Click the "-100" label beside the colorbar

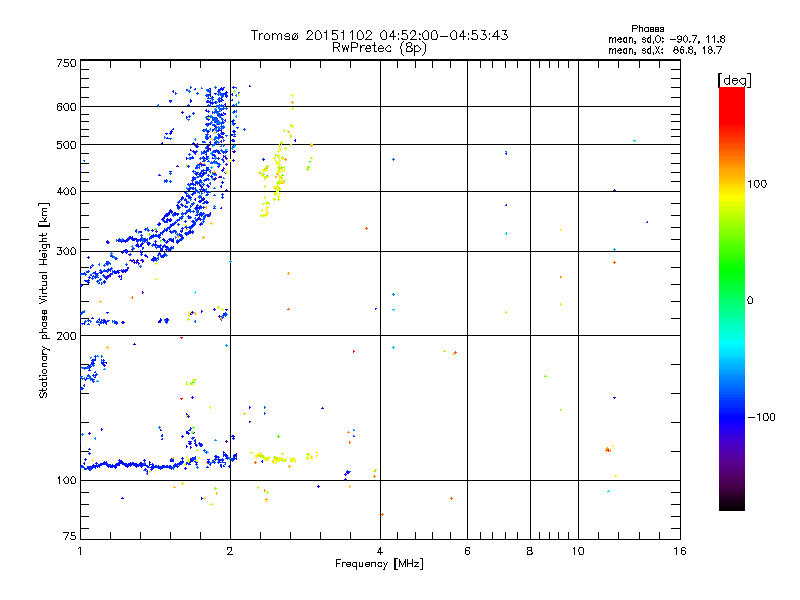pos(761,417)
